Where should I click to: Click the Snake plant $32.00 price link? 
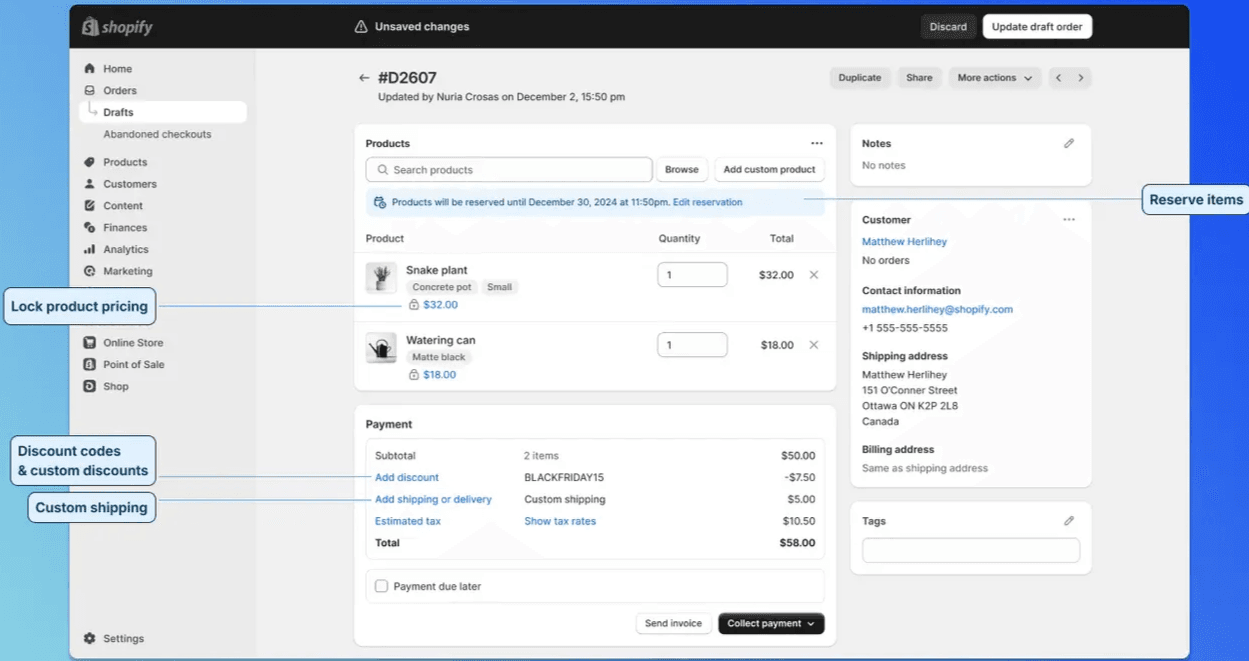pyautogui.click(x=440, y=305)
